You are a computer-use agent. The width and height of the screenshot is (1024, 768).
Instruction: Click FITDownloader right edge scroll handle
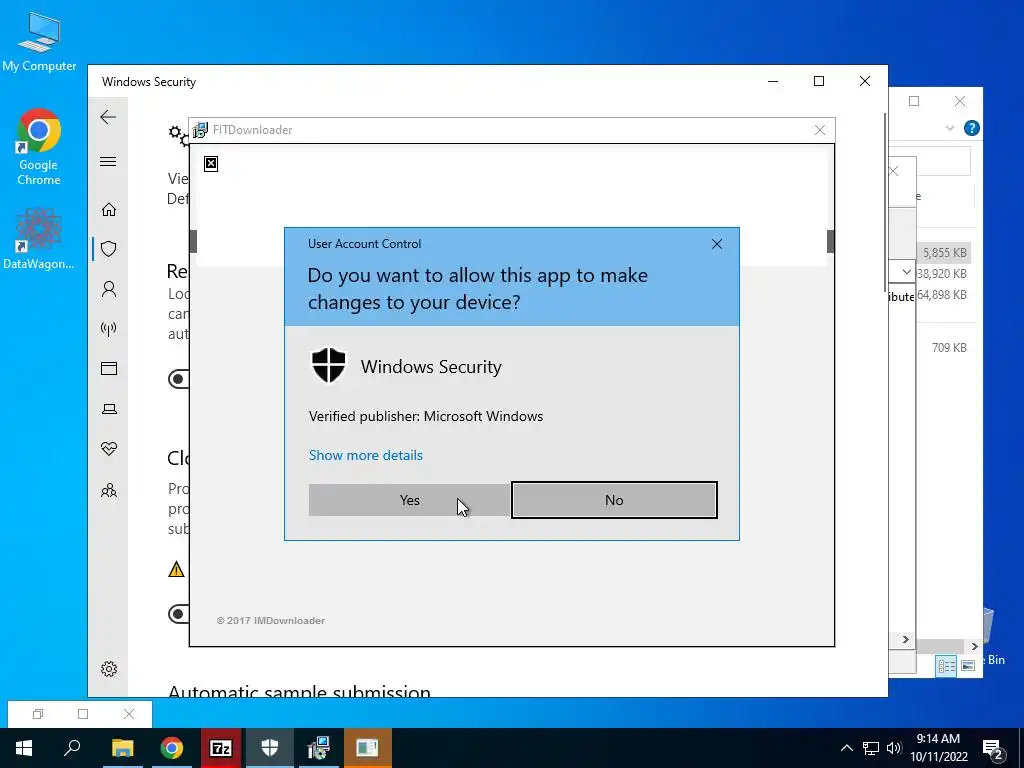coord(830,241)
